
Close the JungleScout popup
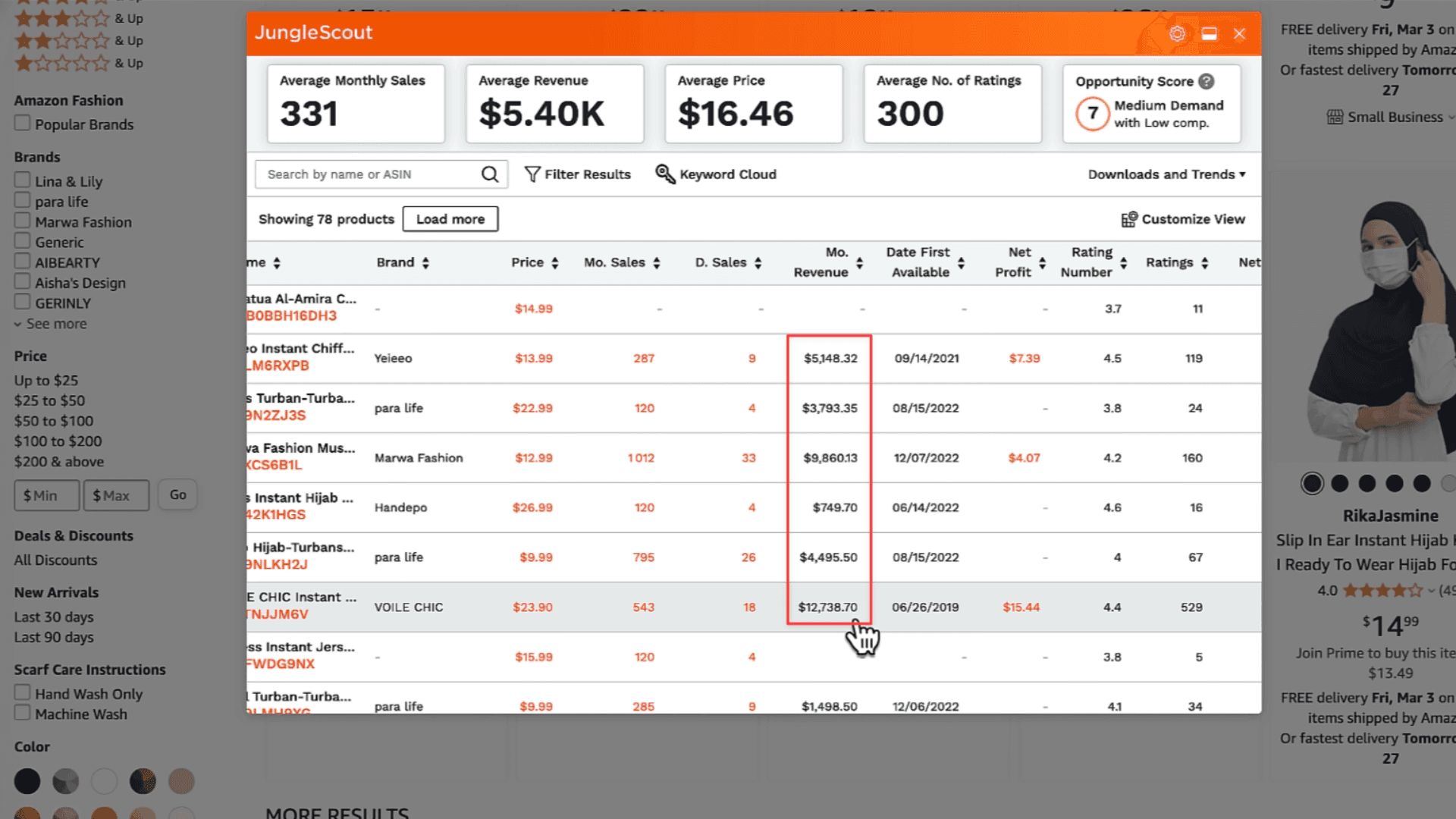(1239, 33)
